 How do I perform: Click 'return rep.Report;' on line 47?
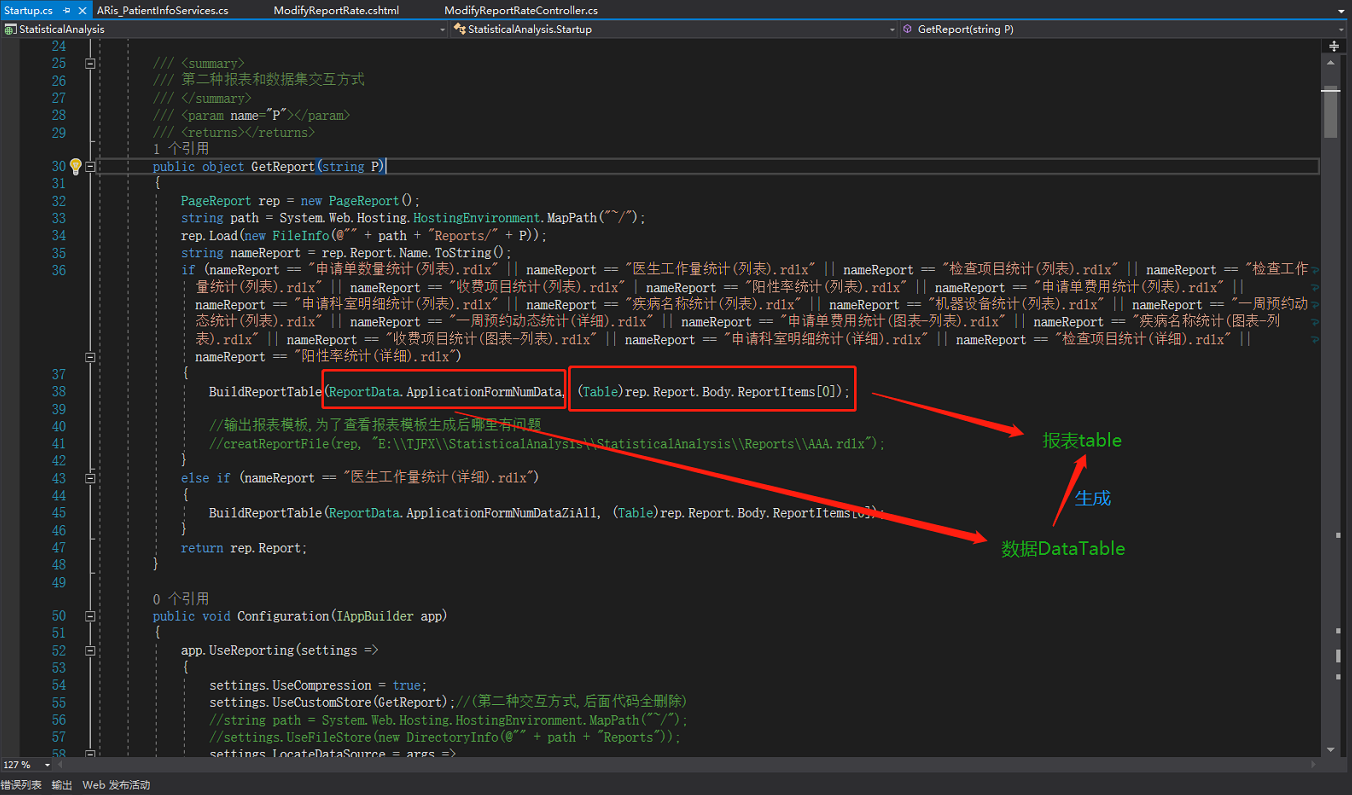tap(244, 548)
